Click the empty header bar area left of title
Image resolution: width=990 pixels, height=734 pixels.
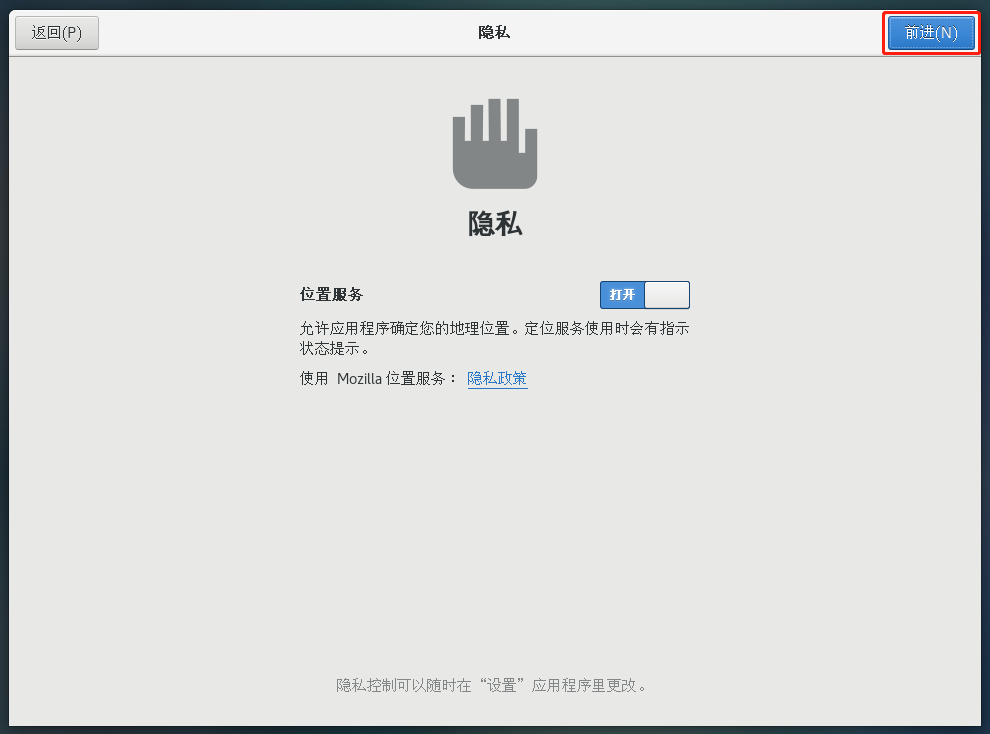(x=280, y=33)
